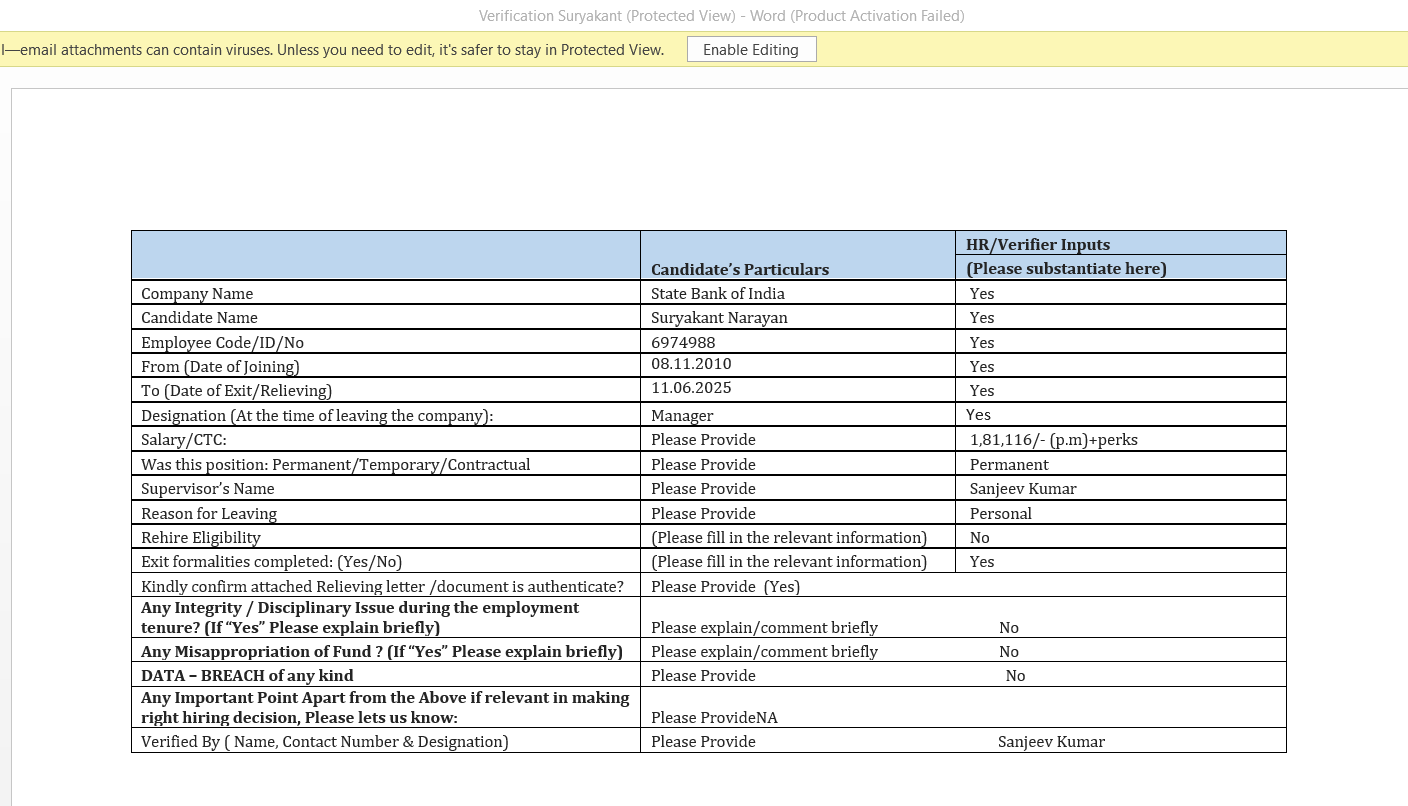Image resolution: width=1408 pixels, height=806 pixels.
Task: Click the Please ProvideNA cell text
Action: click(714, 718)
